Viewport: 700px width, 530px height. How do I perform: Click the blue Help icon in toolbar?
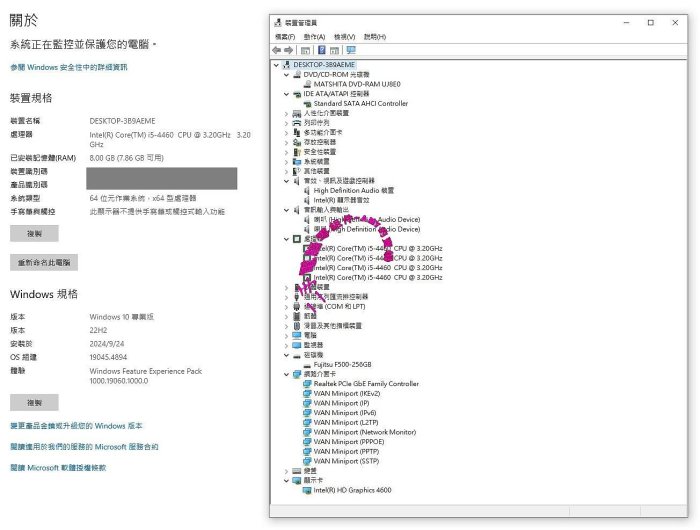322,50
